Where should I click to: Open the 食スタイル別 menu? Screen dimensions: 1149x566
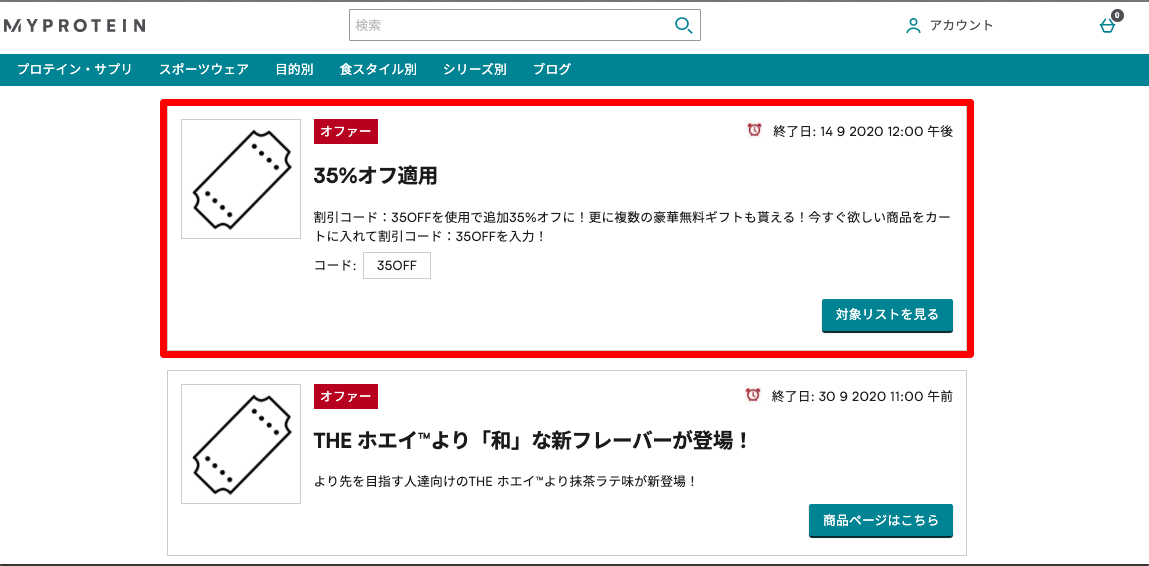coord(378,70)
